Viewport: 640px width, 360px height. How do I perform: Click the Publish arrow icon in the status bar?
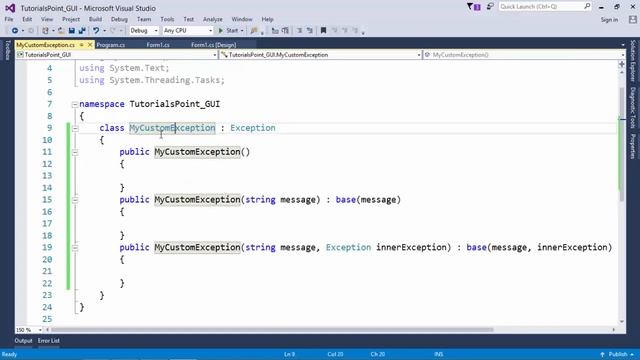(602, 354)
